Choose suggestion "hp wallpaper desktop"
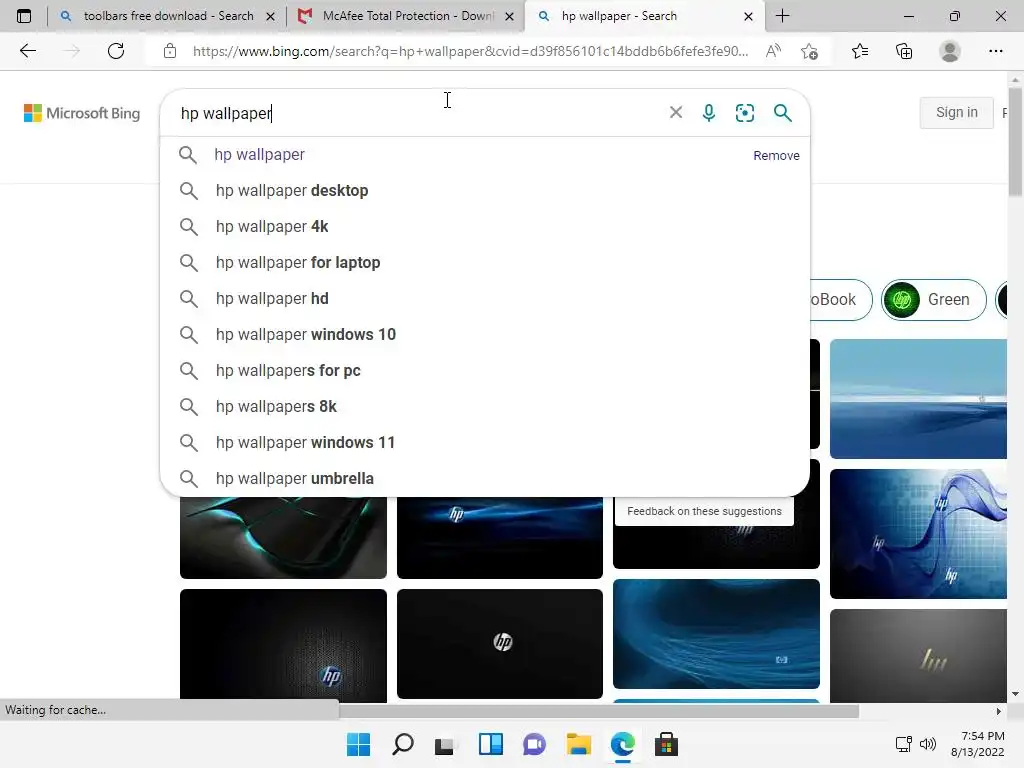The height and width of the screenshot is (768, 1024). (485, 190)
